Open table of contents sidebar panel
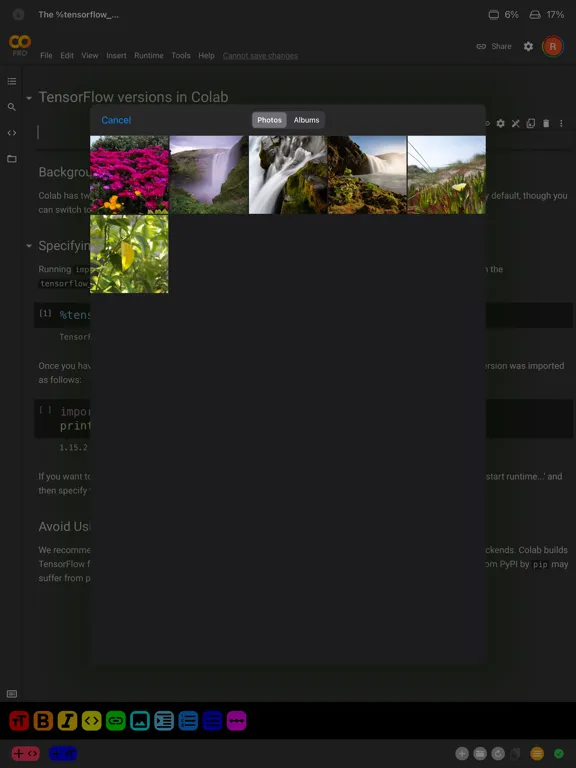 pyautogui.click(x=12, y=81)
